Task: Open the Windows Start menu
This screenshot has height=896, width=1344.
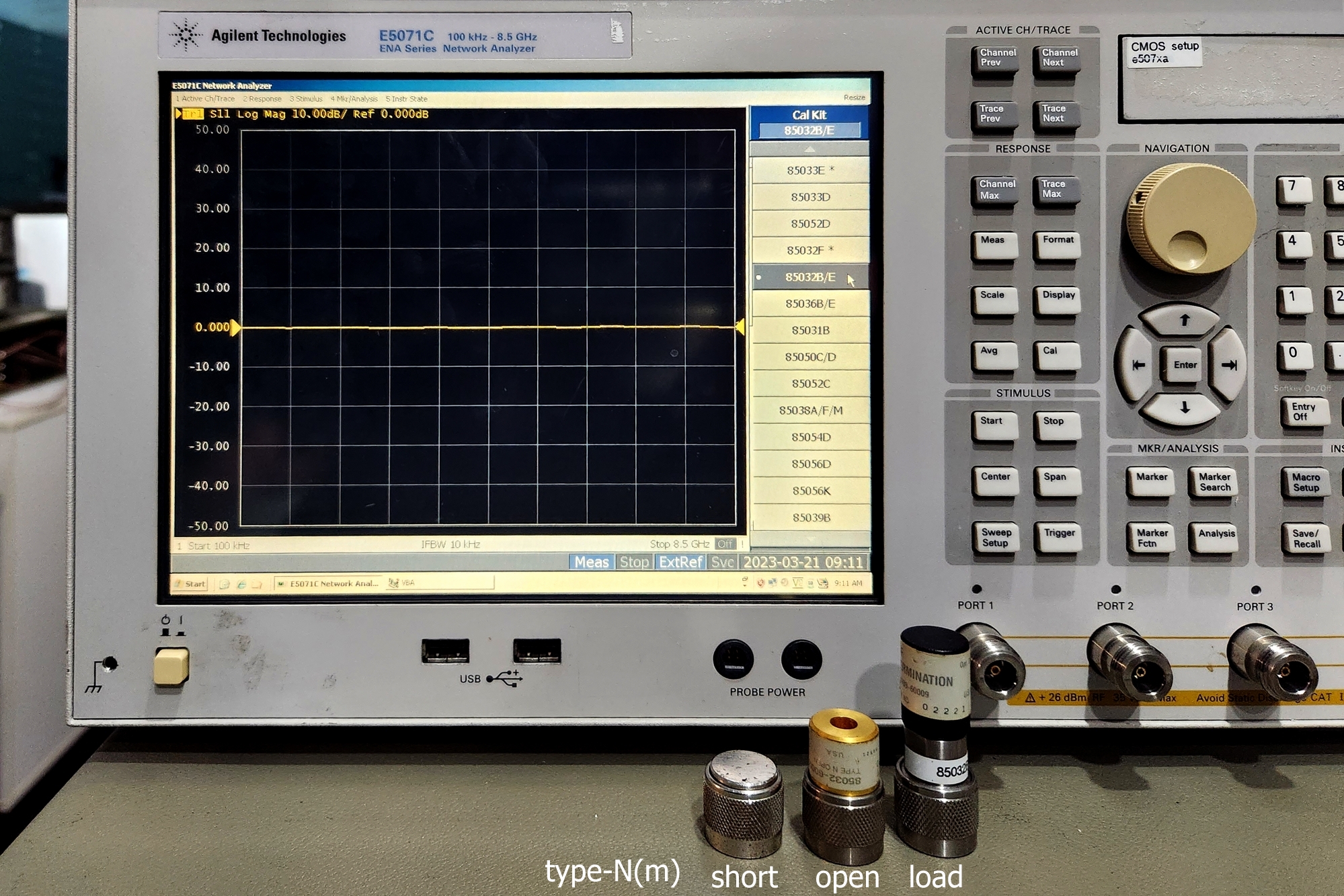Action: tap(190, 583)
